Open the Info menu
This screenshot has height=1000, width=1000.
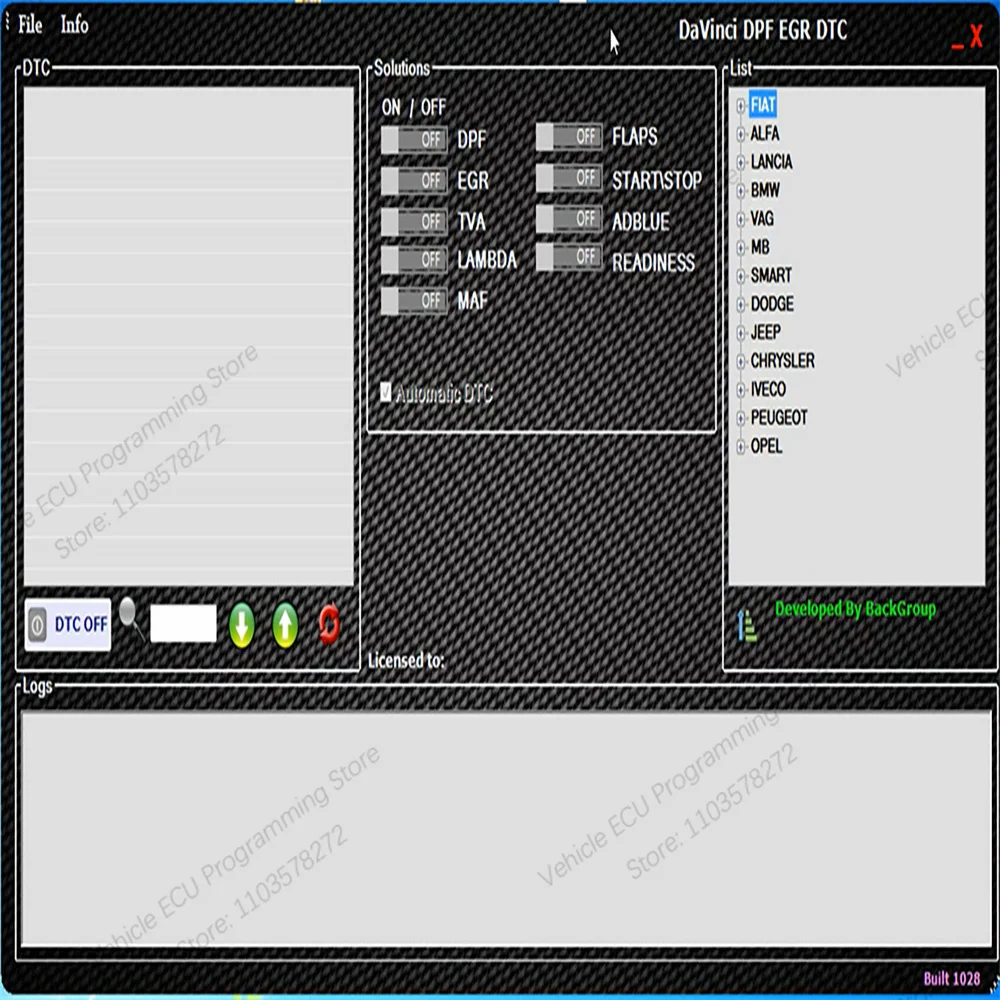tap(74, 25)
